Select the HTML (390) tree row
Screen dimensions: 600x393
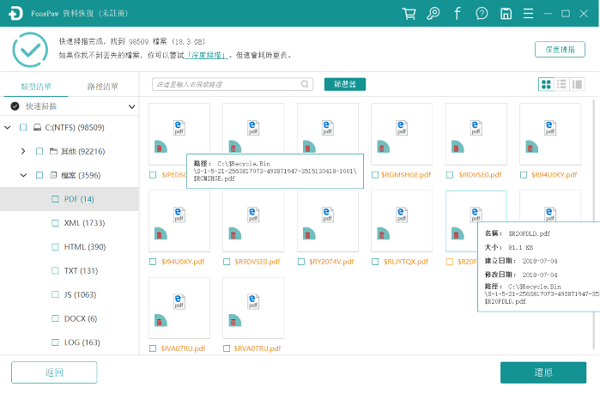tap(69, 247)
